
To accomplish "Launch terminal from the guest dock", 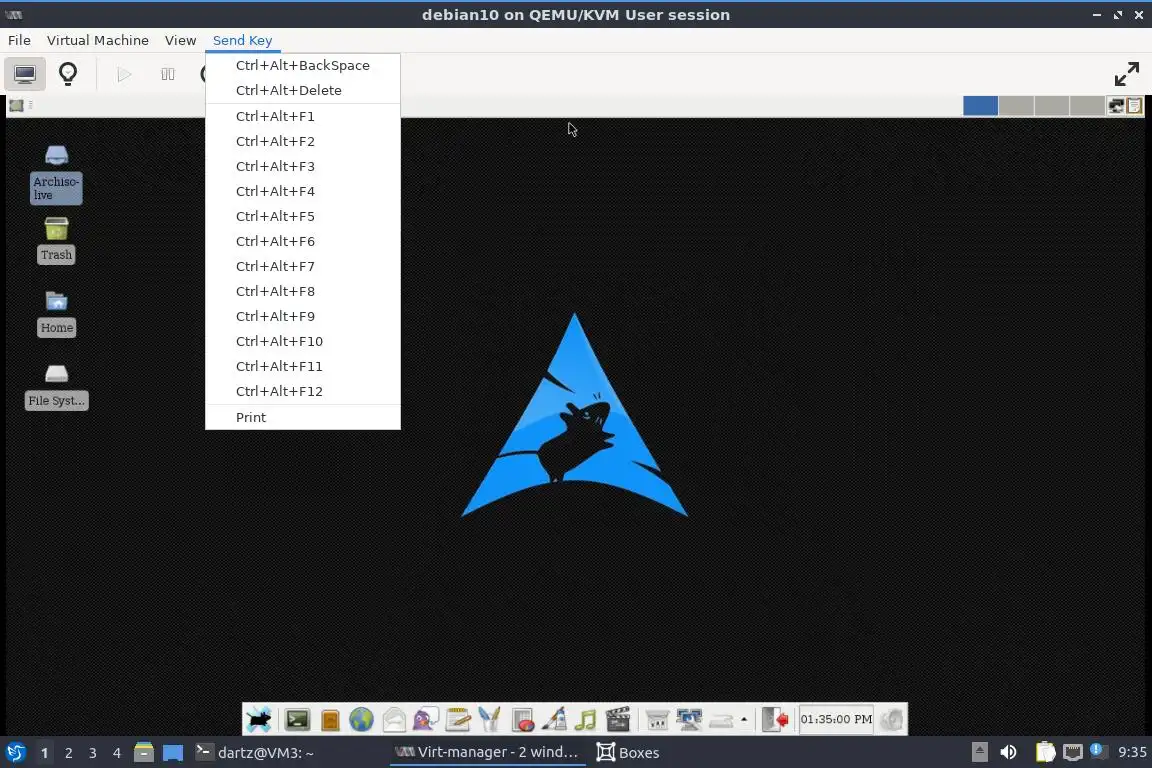I will pos(298,719).
